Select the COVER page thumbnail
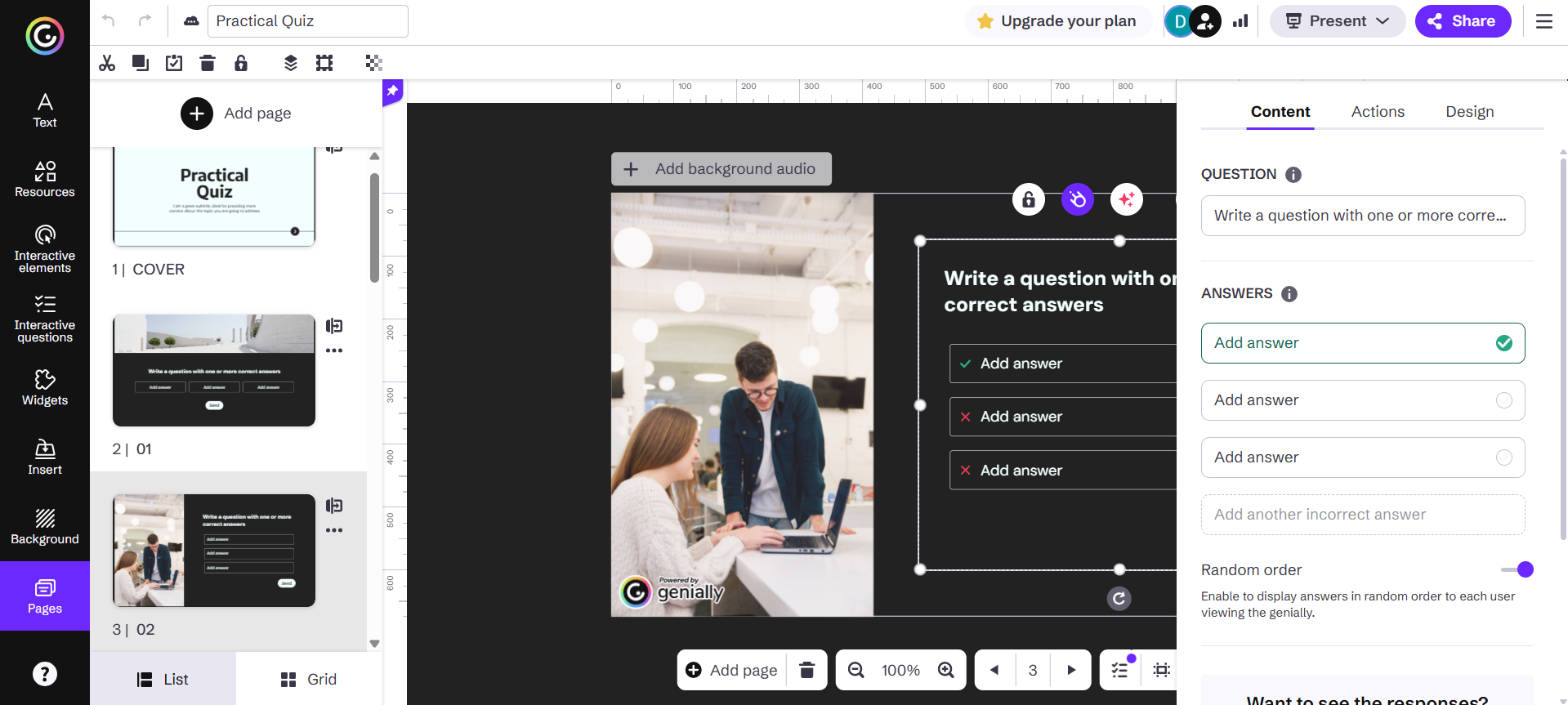Image resolution: width=1568 pixels, height=705 pixels. click(214, 196)
